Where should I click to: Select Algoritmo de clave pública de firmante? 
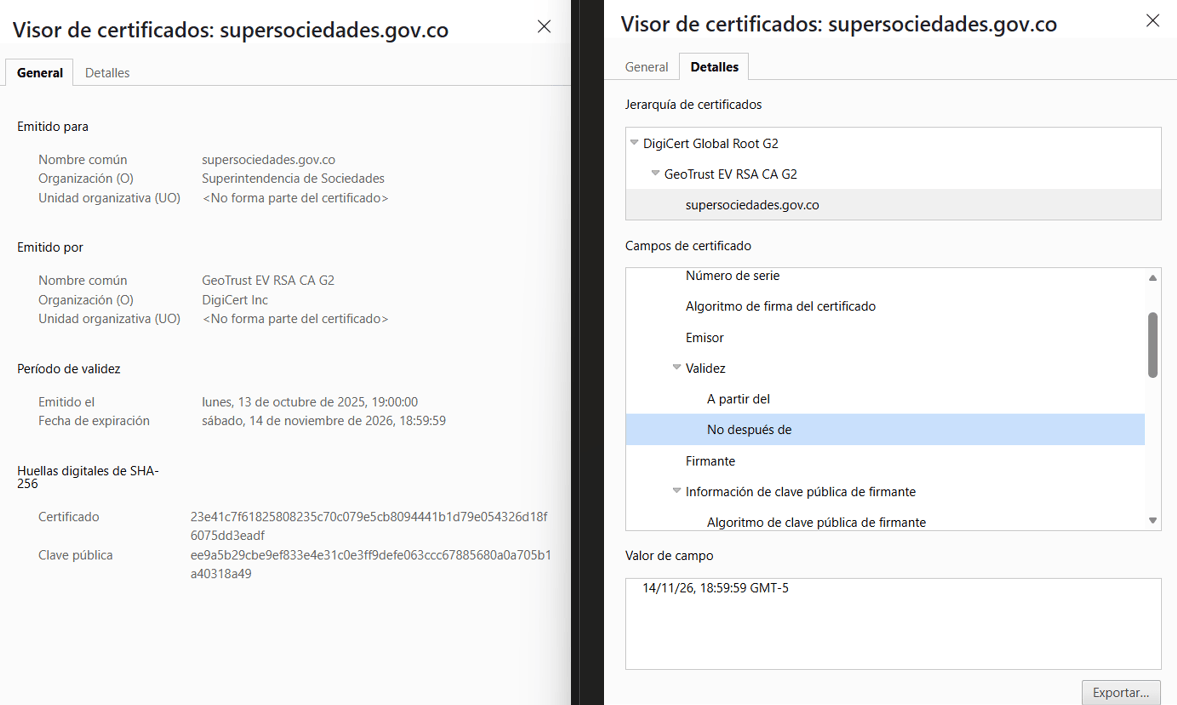(815, 522)
